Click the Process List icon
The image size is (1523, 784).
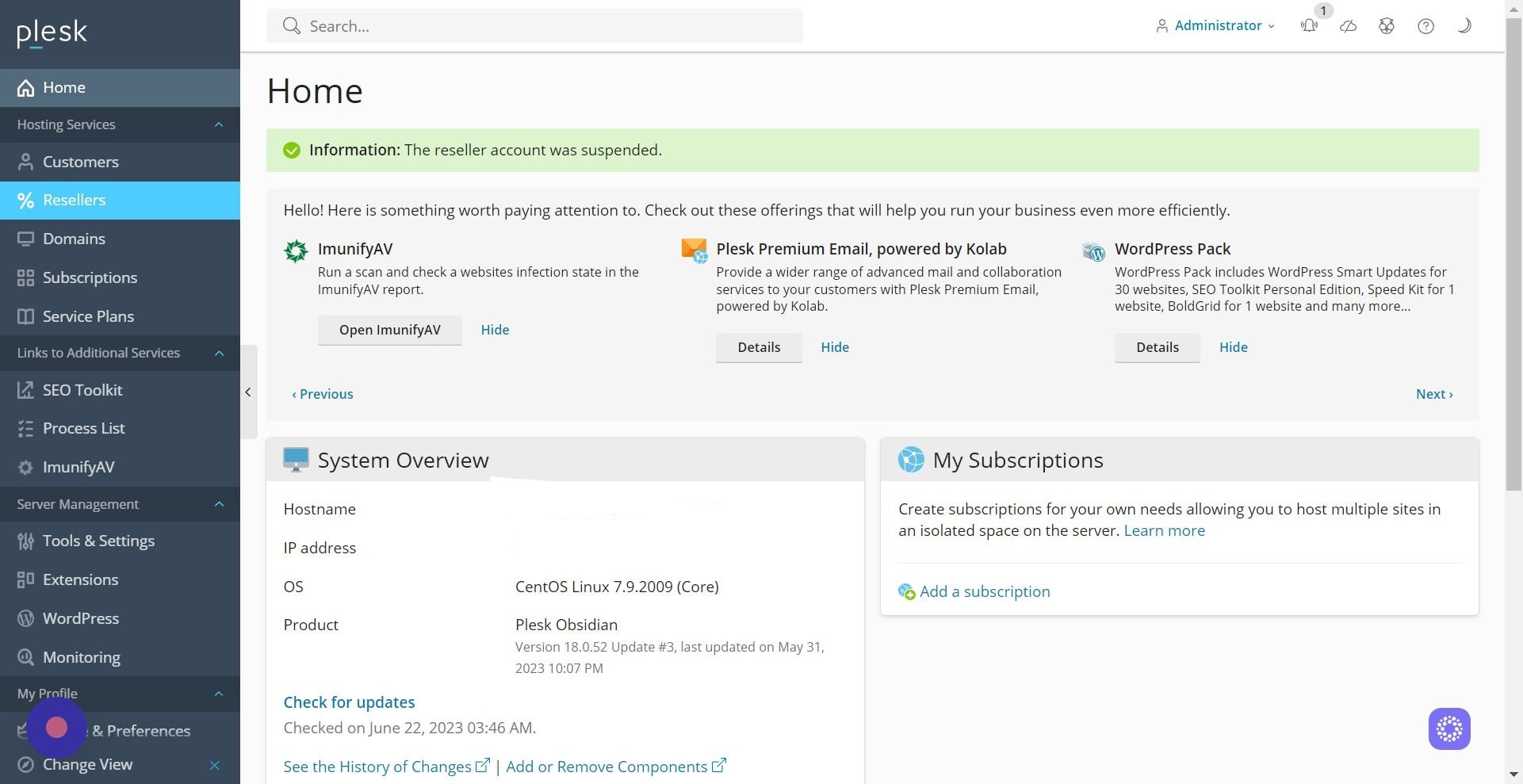(x=25, y=429)
